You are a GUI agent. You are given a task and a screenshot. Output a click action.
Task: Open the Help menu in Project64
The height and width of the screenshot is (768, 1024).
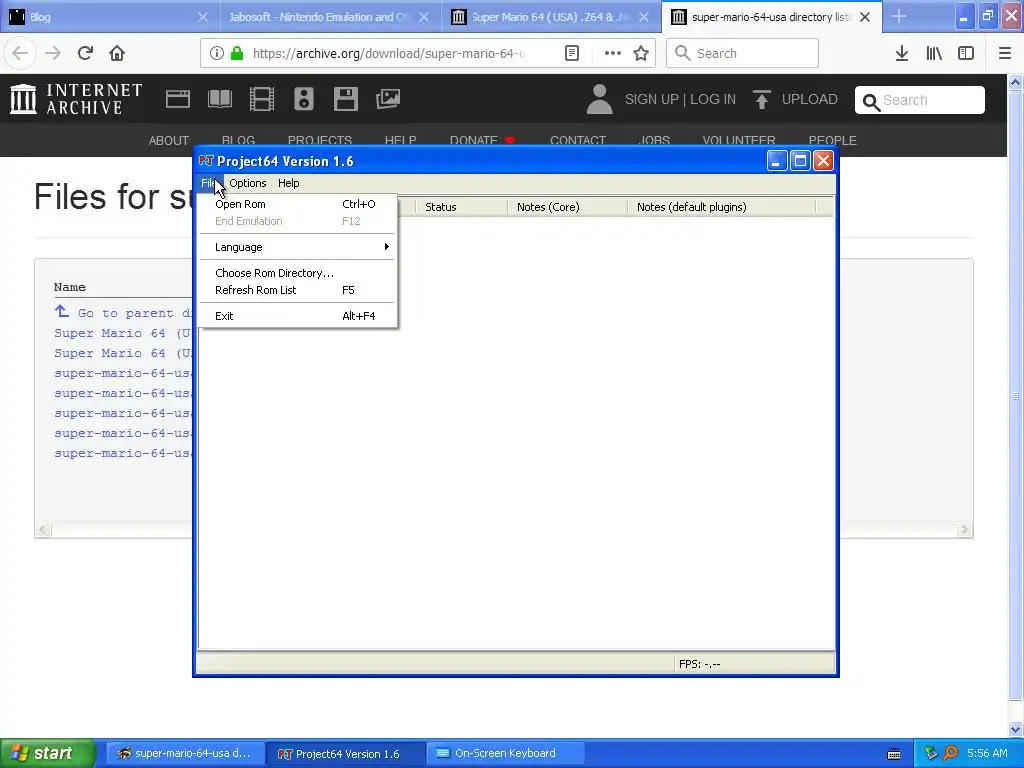pos(289,184)
